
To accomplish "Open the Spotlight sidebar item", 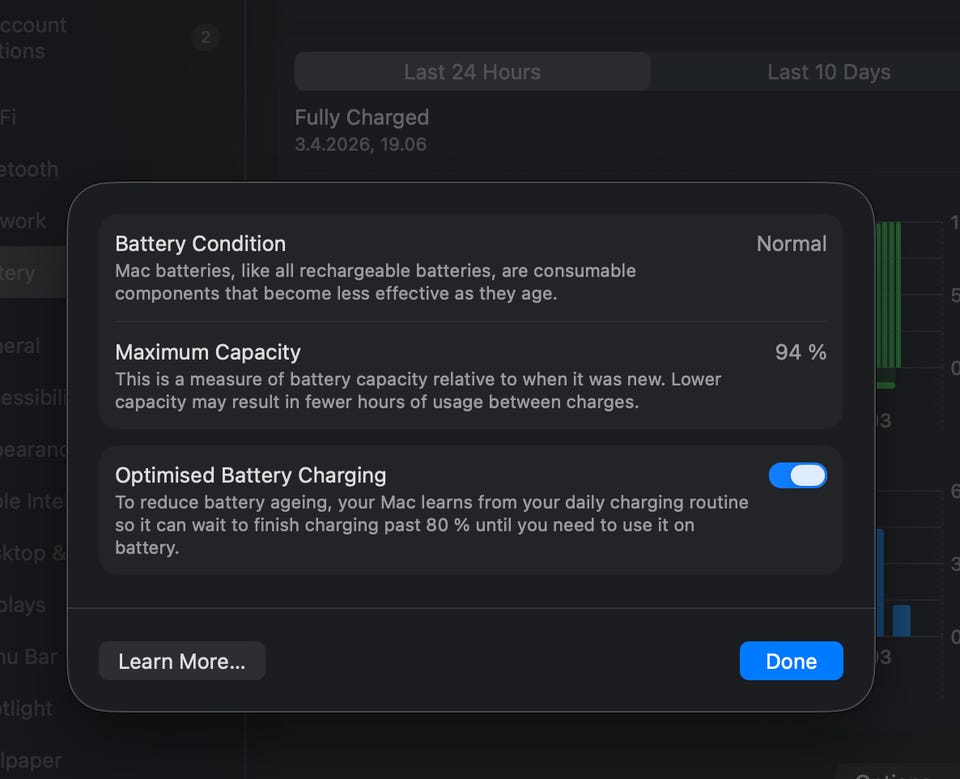I will (x=26, y=708).
